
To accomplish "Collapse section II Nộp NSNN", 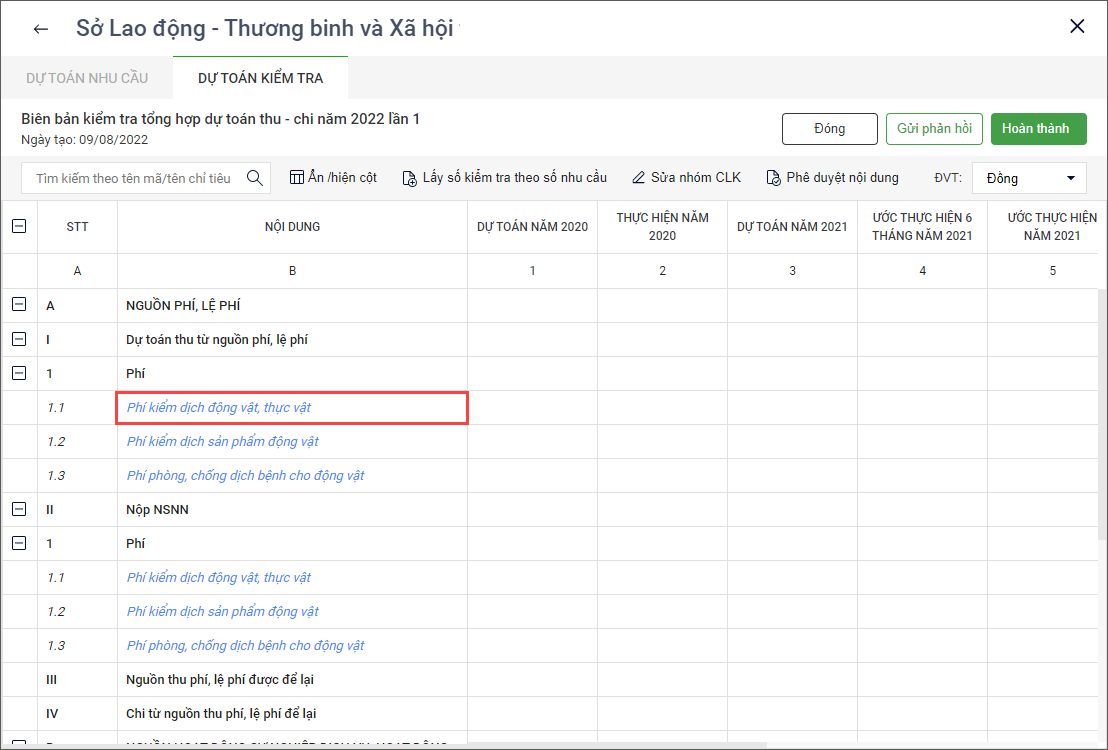I will pyautogui.click(x=19, y=510).
